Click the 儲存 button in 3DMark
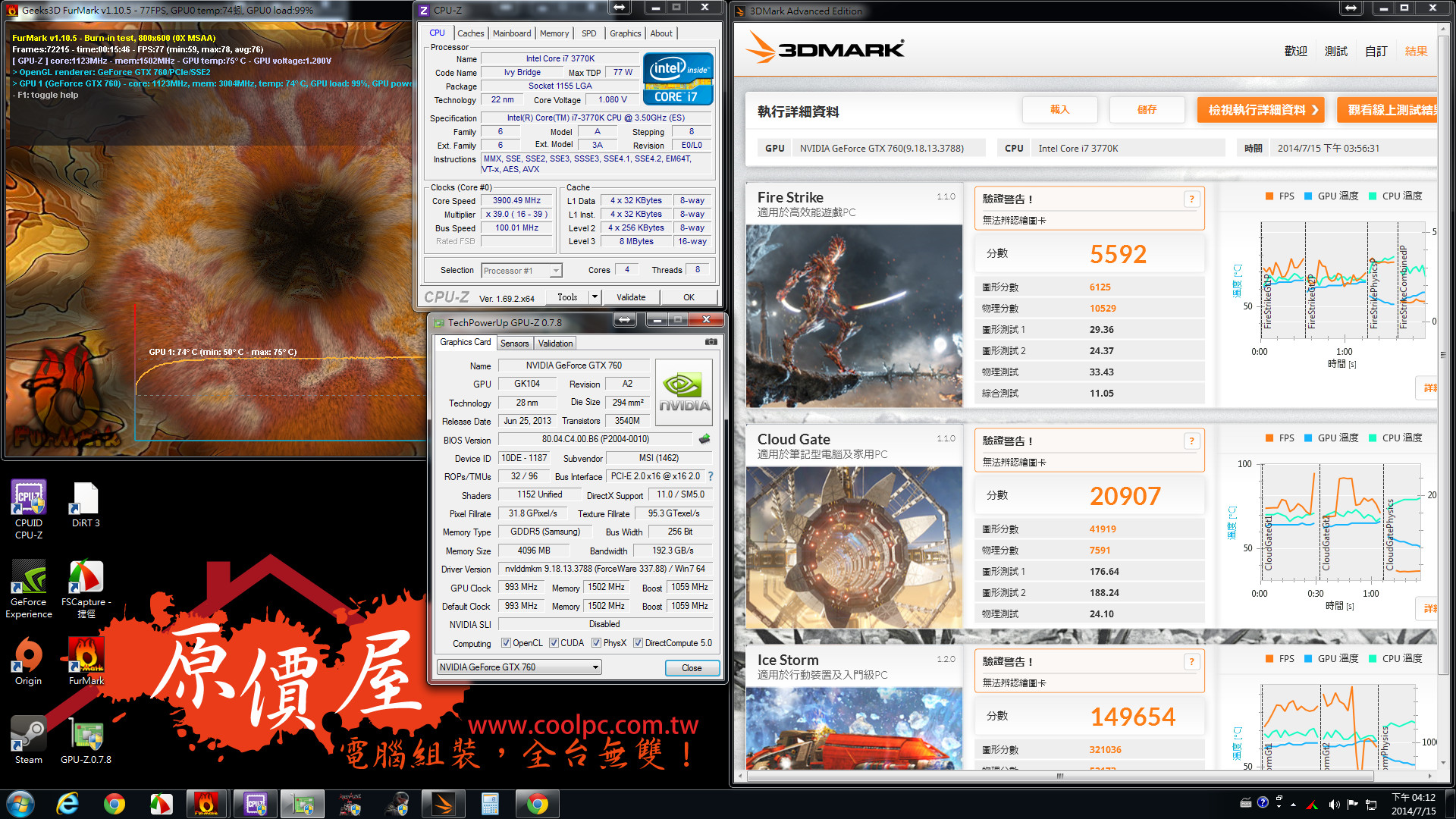This screenshot has height=819, width=1456. [x=1147, y=110]
